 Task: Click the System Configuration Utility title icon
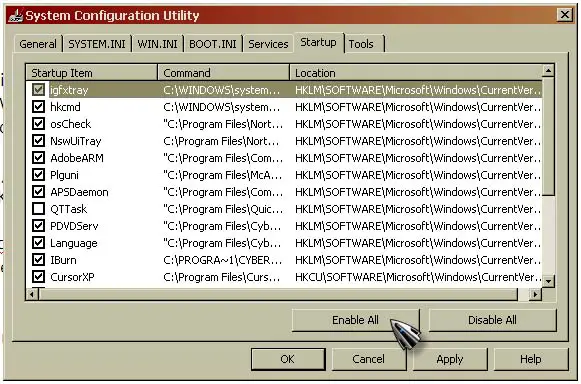15,16
